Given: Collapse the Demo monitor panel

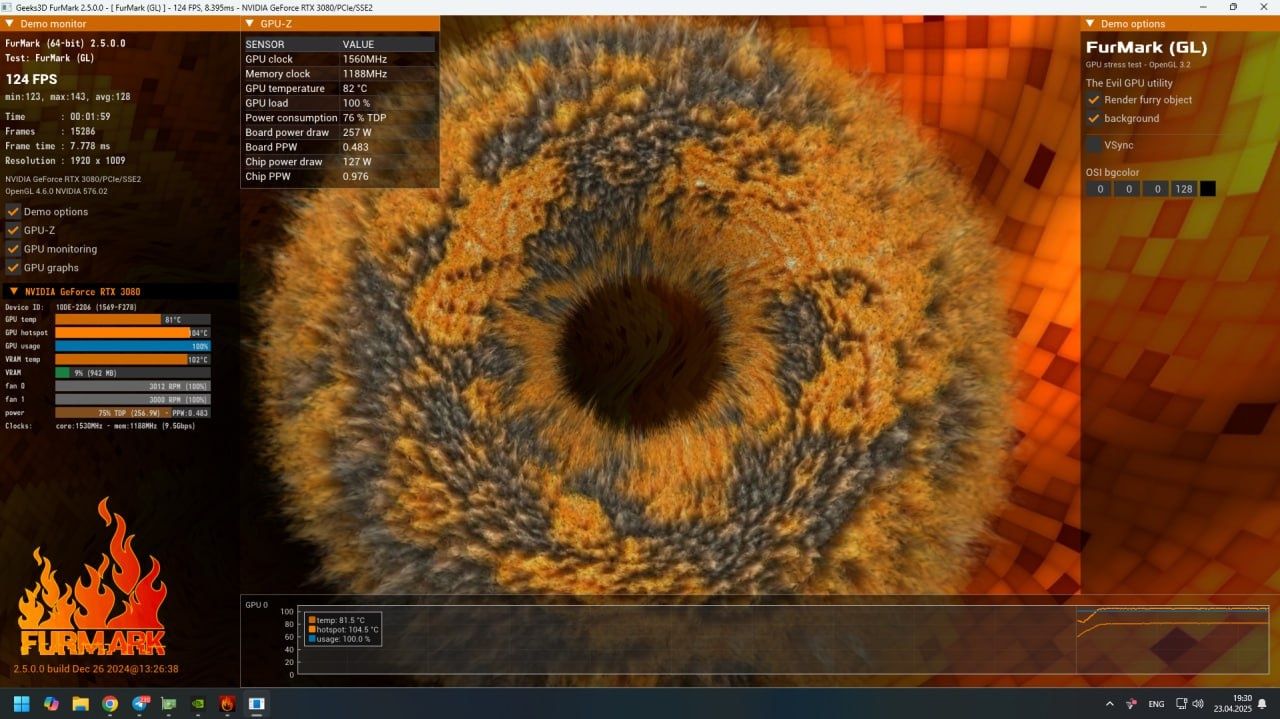Looking at the screenshot, I should (10, 23).
